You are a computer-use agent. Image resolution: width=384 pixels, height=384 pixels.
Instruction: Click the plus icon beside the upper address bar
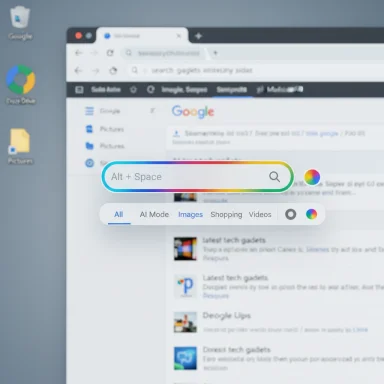coord(215,53)
